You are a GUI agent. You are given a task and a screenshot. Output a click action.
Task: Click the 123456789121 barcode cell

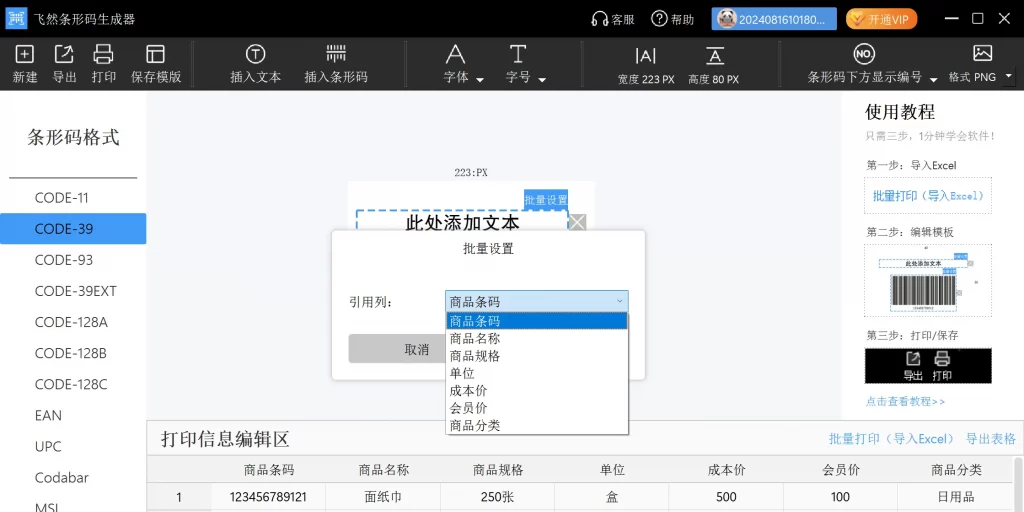[x=268, y=497]
